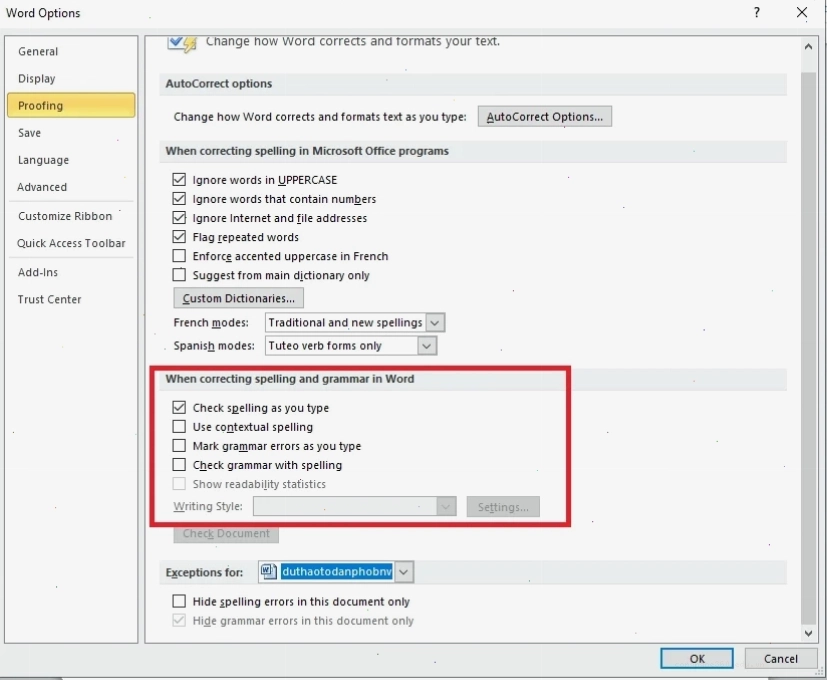
Task: Switch to the Advanced category
Action: (42, 187)
